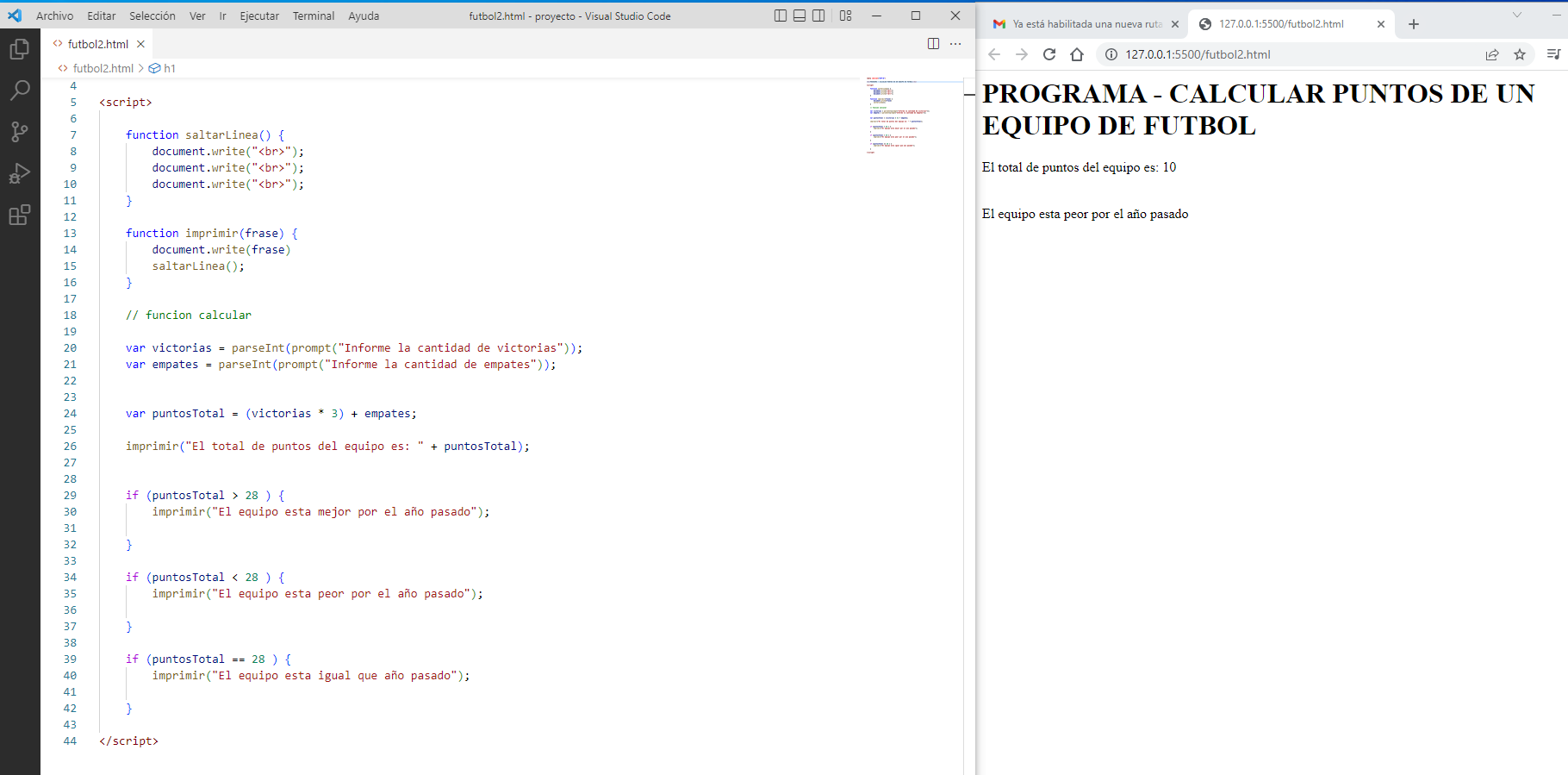Toggle the primary side bar layout icon

click(781, 16)
